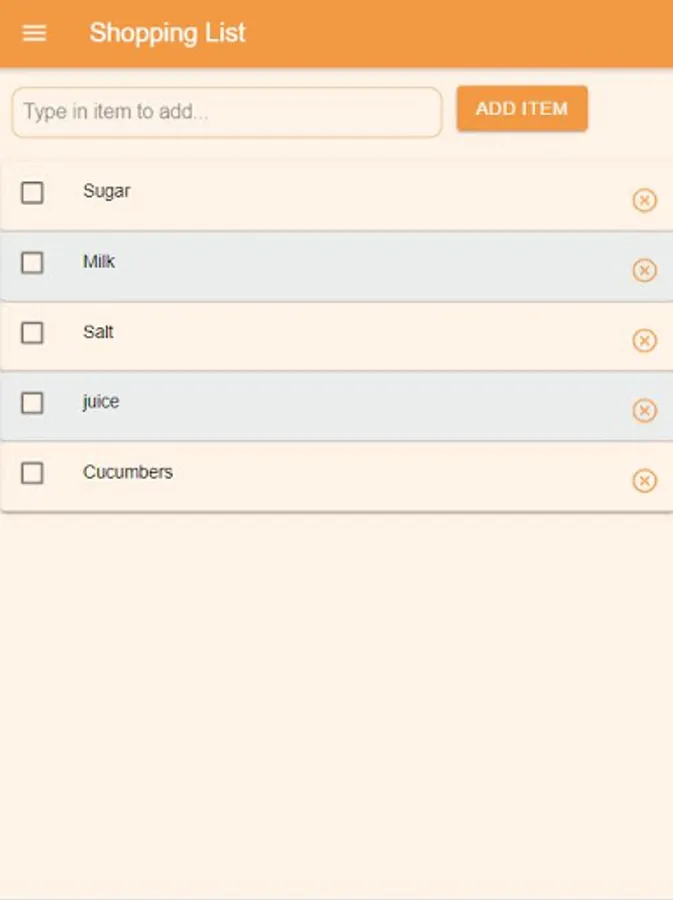Image resolution: width=673 pixels, height=900 pixels.
Task: Select the Salt item text
Action: click(x=98, y=332)
